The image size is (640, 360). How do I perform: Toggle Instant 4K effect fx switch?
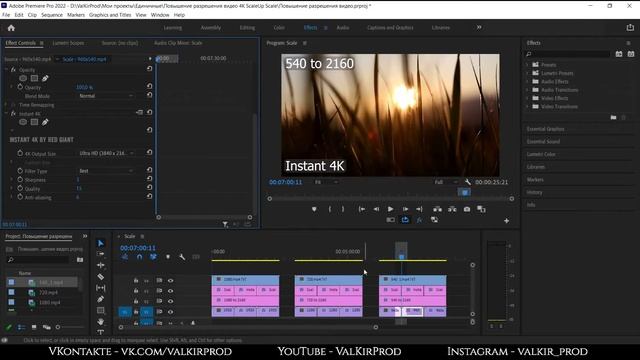[13, 113]
